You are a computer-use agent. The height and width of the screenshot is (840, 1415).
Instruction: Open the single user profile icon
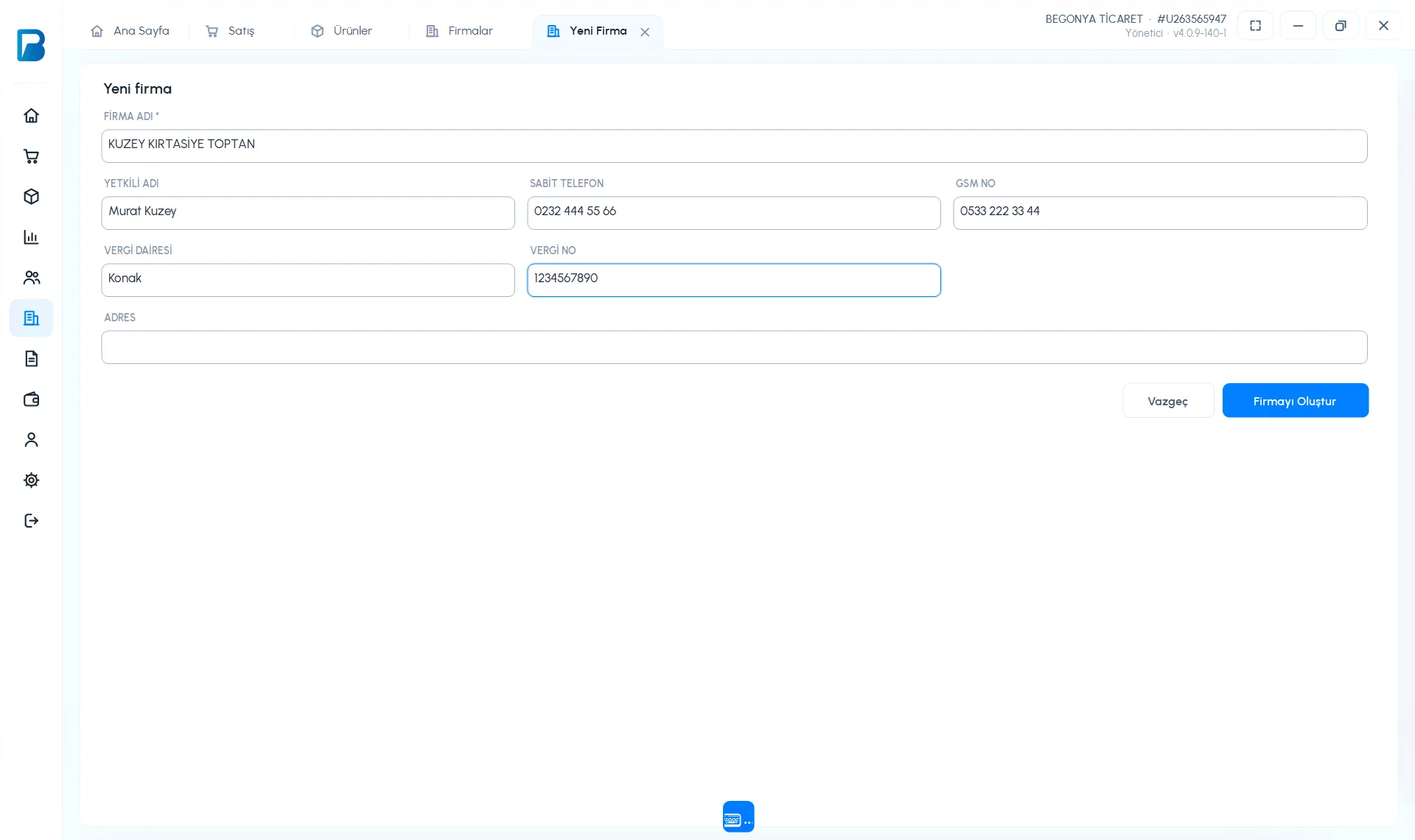click(31, 440)
